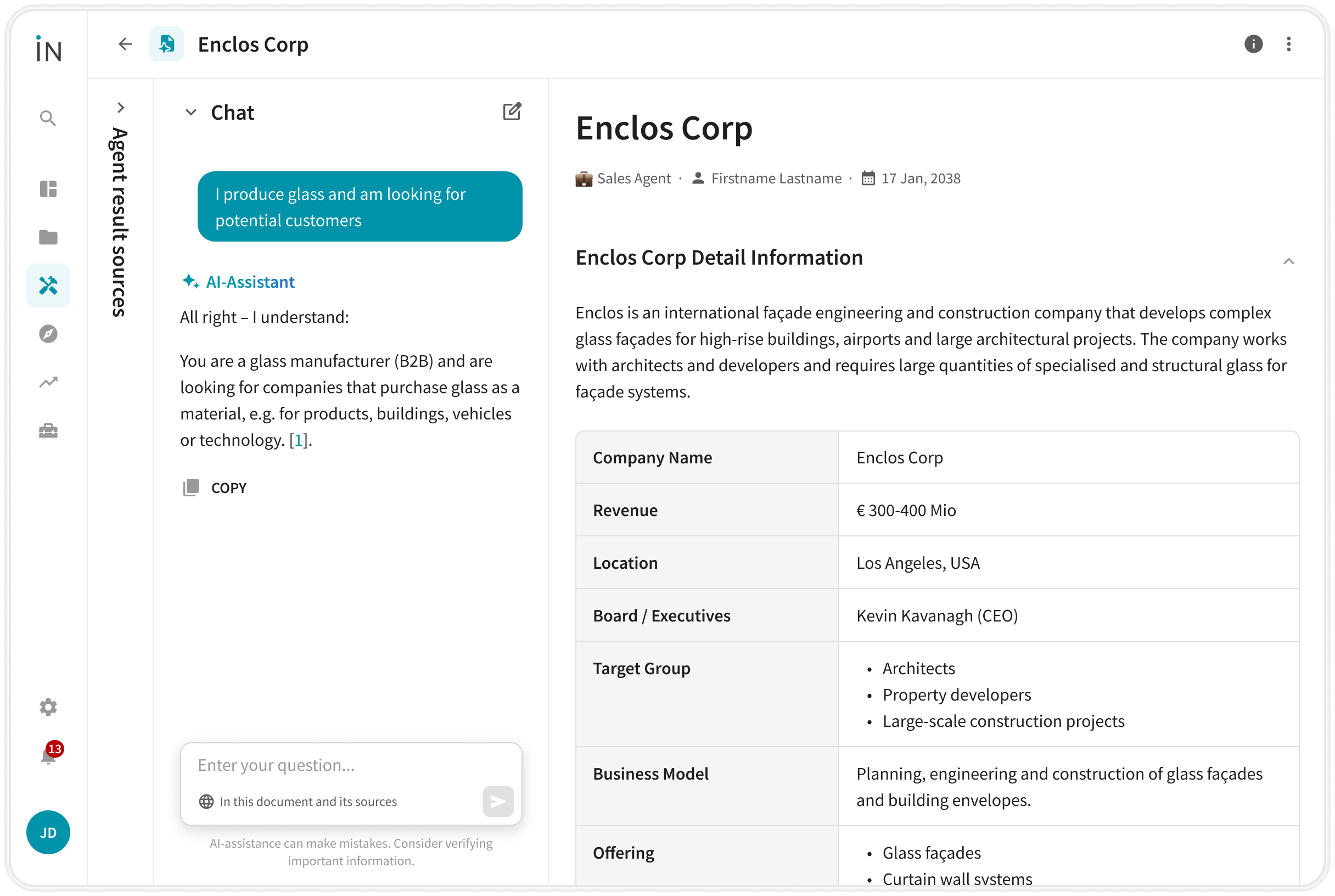Viewport: 1335px width, 896px height.
Task: Open the compass explore icon
Action: tap(48, 334)
